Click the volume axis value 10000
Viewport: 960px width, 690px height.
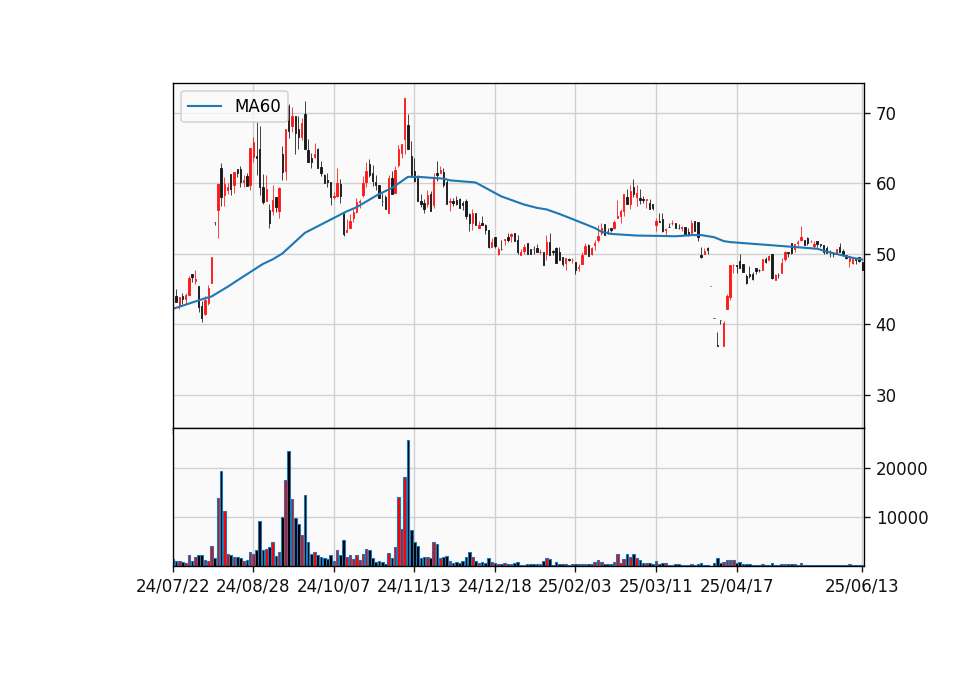(902, 518)
